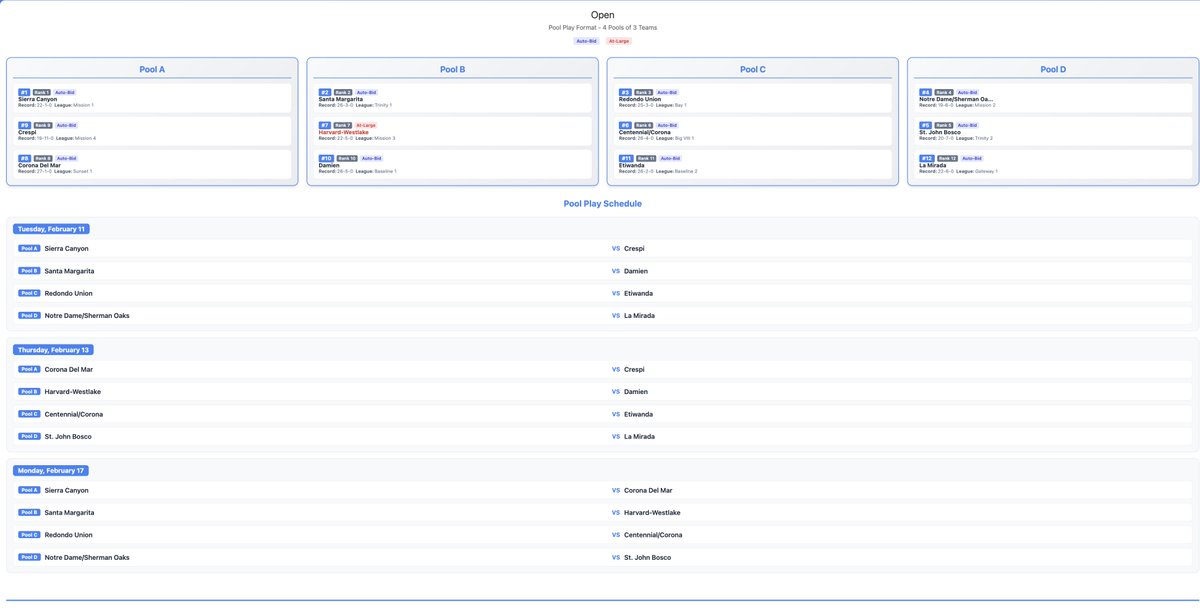Screen dimensions: 1200x613
Task: Click Etiwanda opponent in Thursday's Pool C game
Action: (x=638, y=414)
